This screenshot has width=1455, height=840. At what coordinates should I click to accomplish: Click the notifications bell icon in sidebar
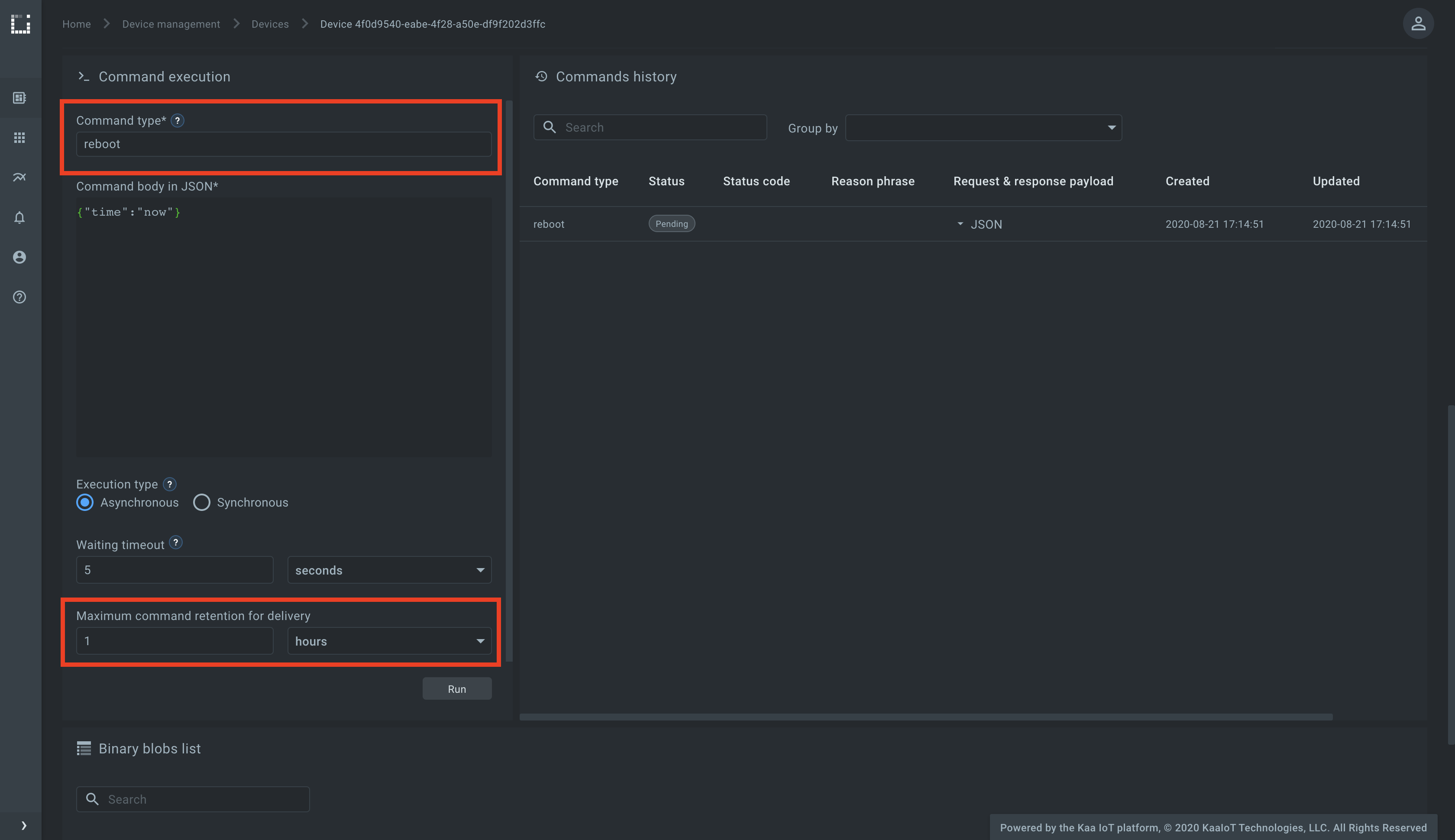pos(20,217)
